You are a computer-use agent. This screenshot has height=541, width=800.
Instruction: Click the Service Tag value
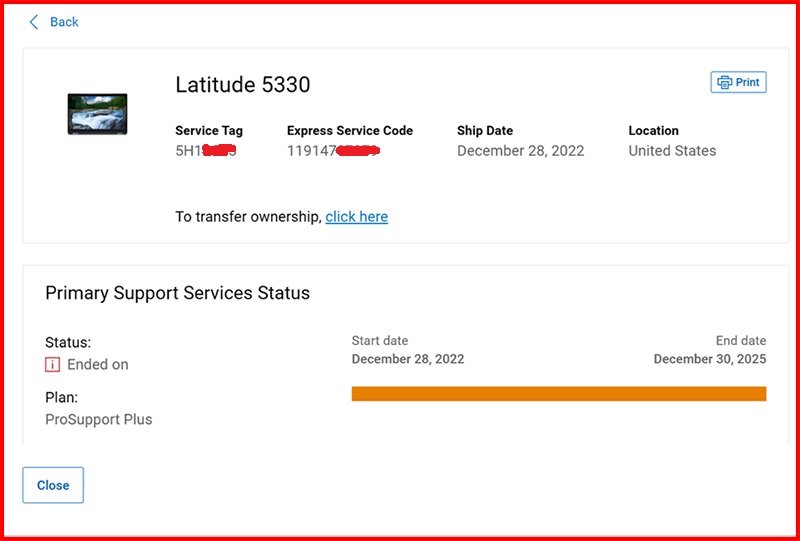pos(207,151)
